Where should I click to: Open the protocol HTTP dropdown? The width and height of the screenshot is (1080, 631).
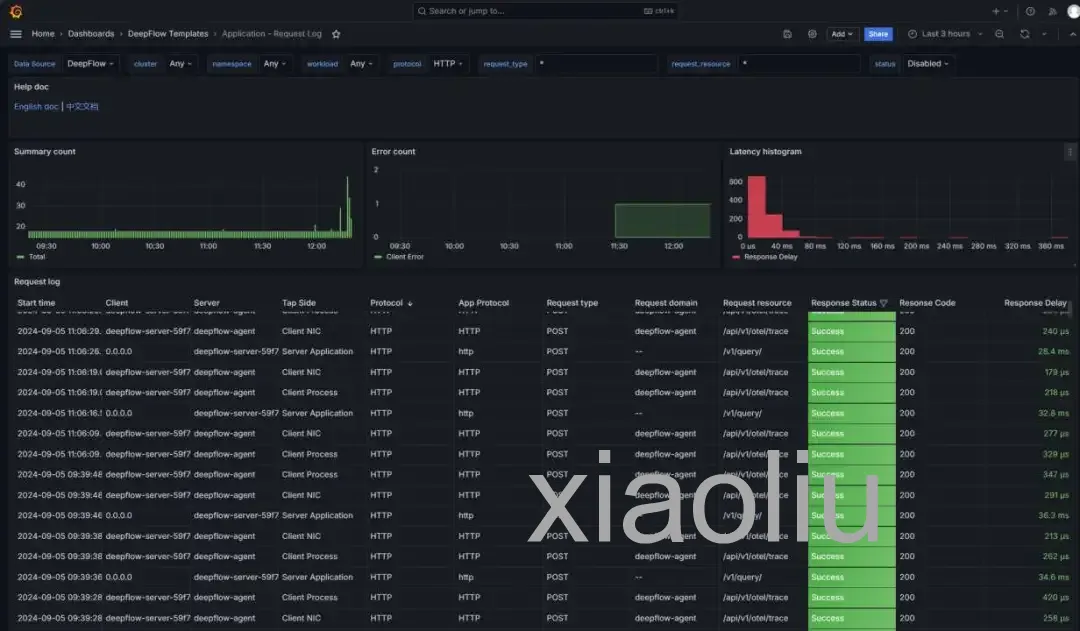tap(448, 63)
